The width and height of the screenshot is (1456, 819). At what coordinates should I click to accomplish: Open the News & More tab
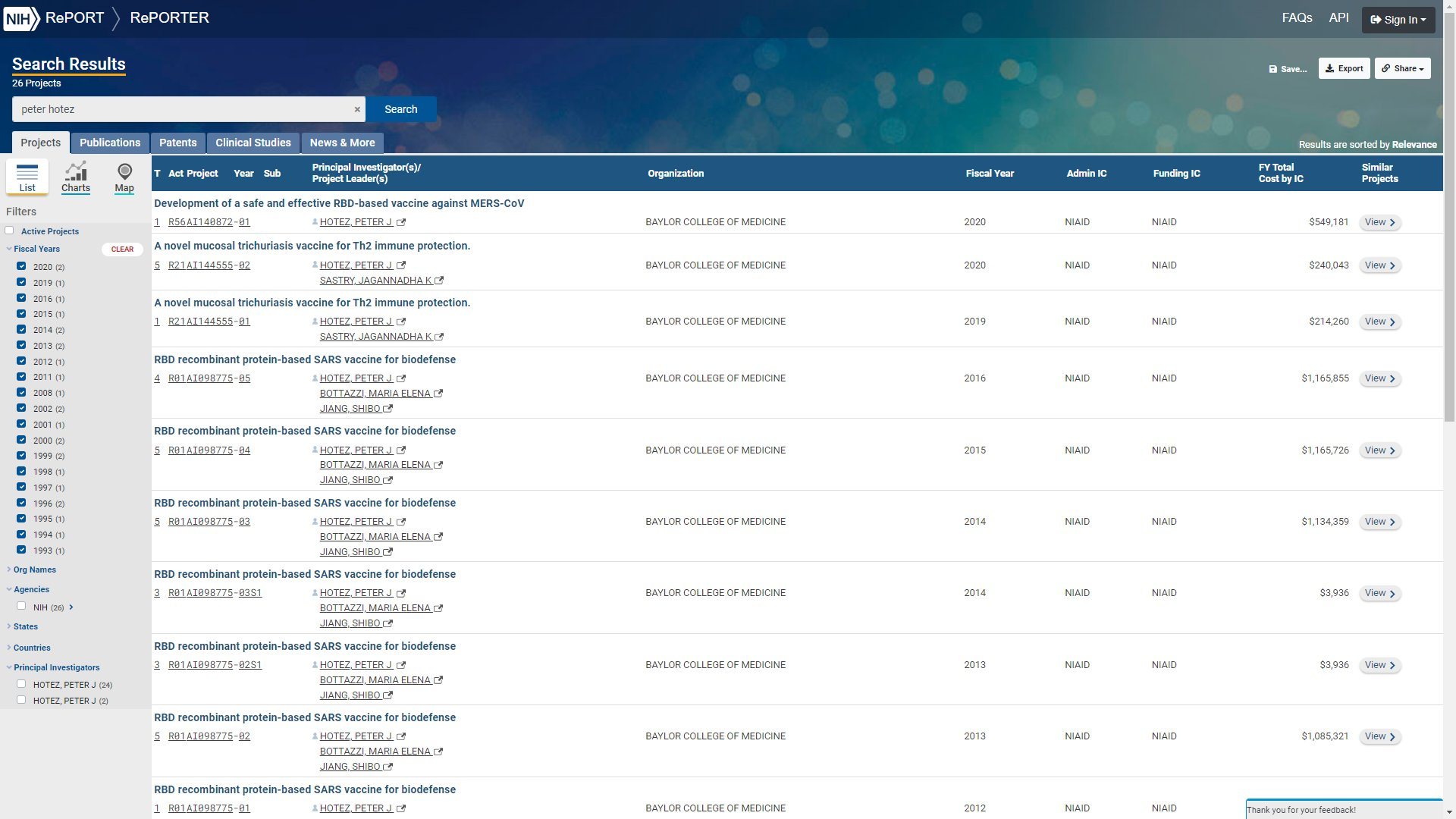pos(342,143)
